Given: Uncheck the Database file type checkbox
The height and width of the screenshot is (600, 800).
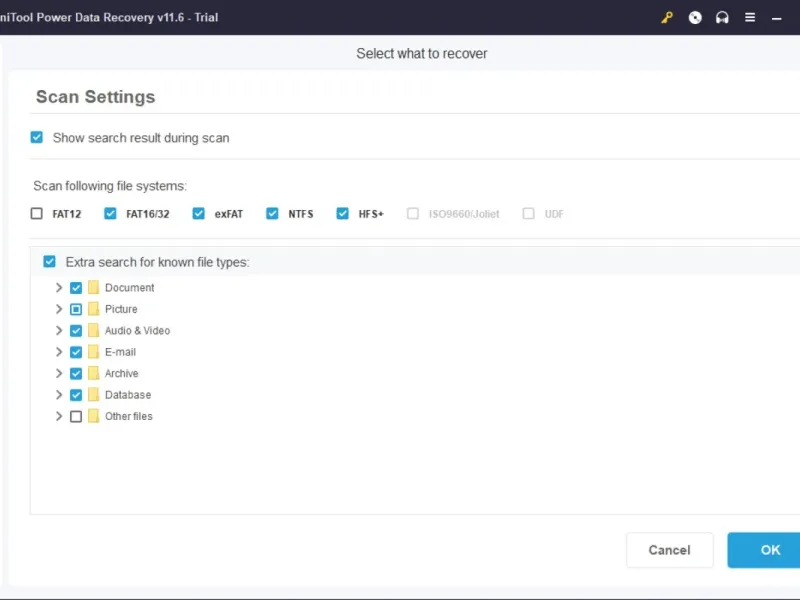Looking at the screenshot, I should 76,395.
